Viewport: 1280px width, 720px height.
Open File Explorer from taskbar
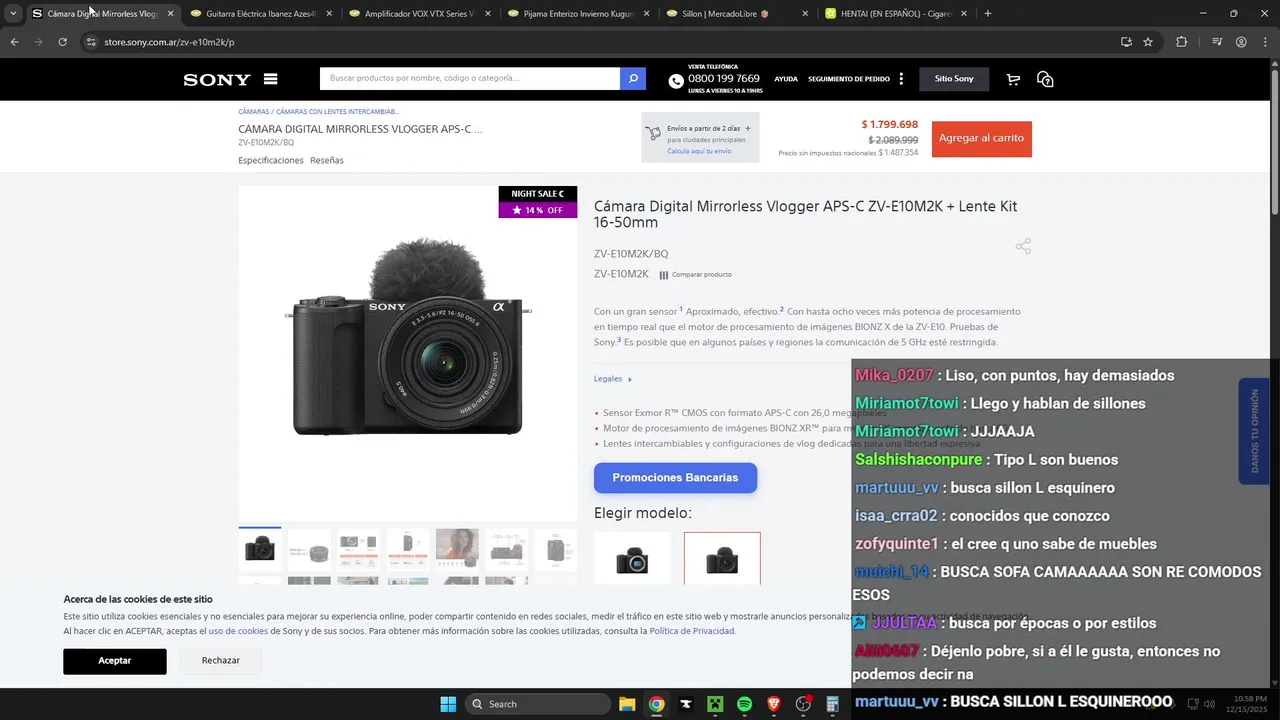pos(627,704)
